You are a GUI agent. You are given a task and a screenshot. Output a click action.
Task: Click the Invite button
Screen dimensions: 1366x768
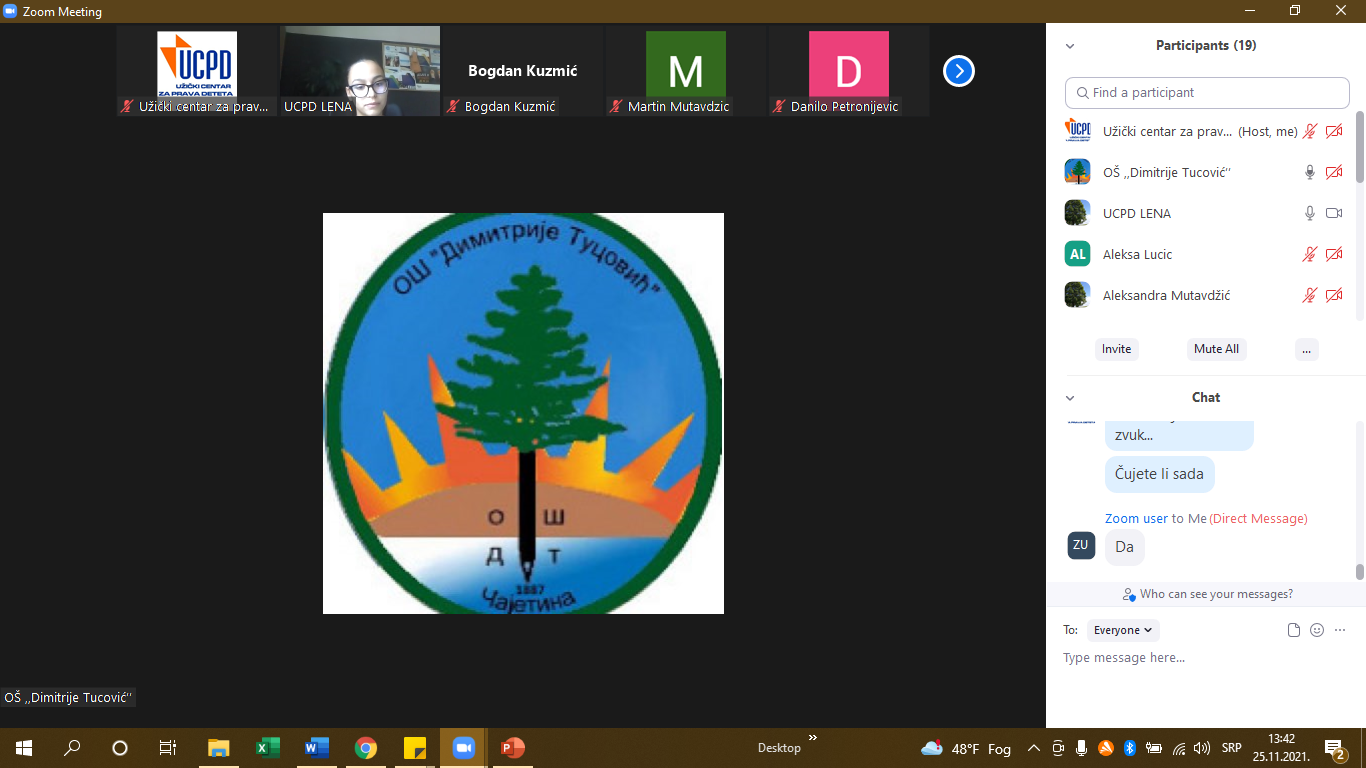(1116, 349)
